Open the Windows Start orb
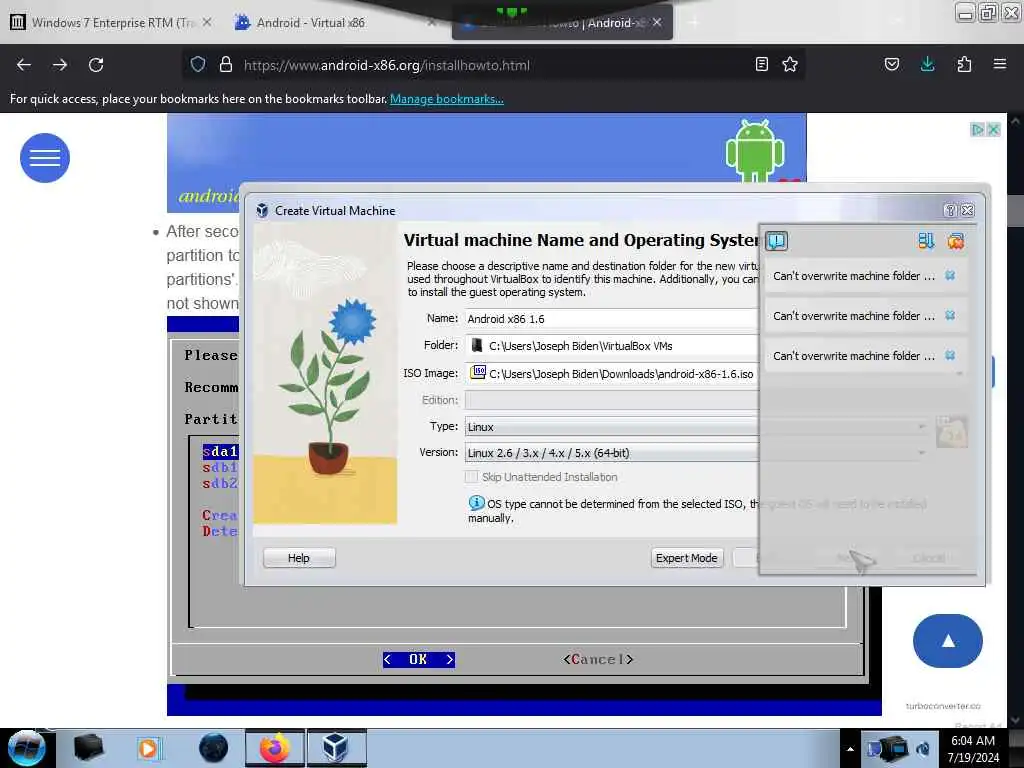Viewport: 1024px width, 768px height. (26, 748)
